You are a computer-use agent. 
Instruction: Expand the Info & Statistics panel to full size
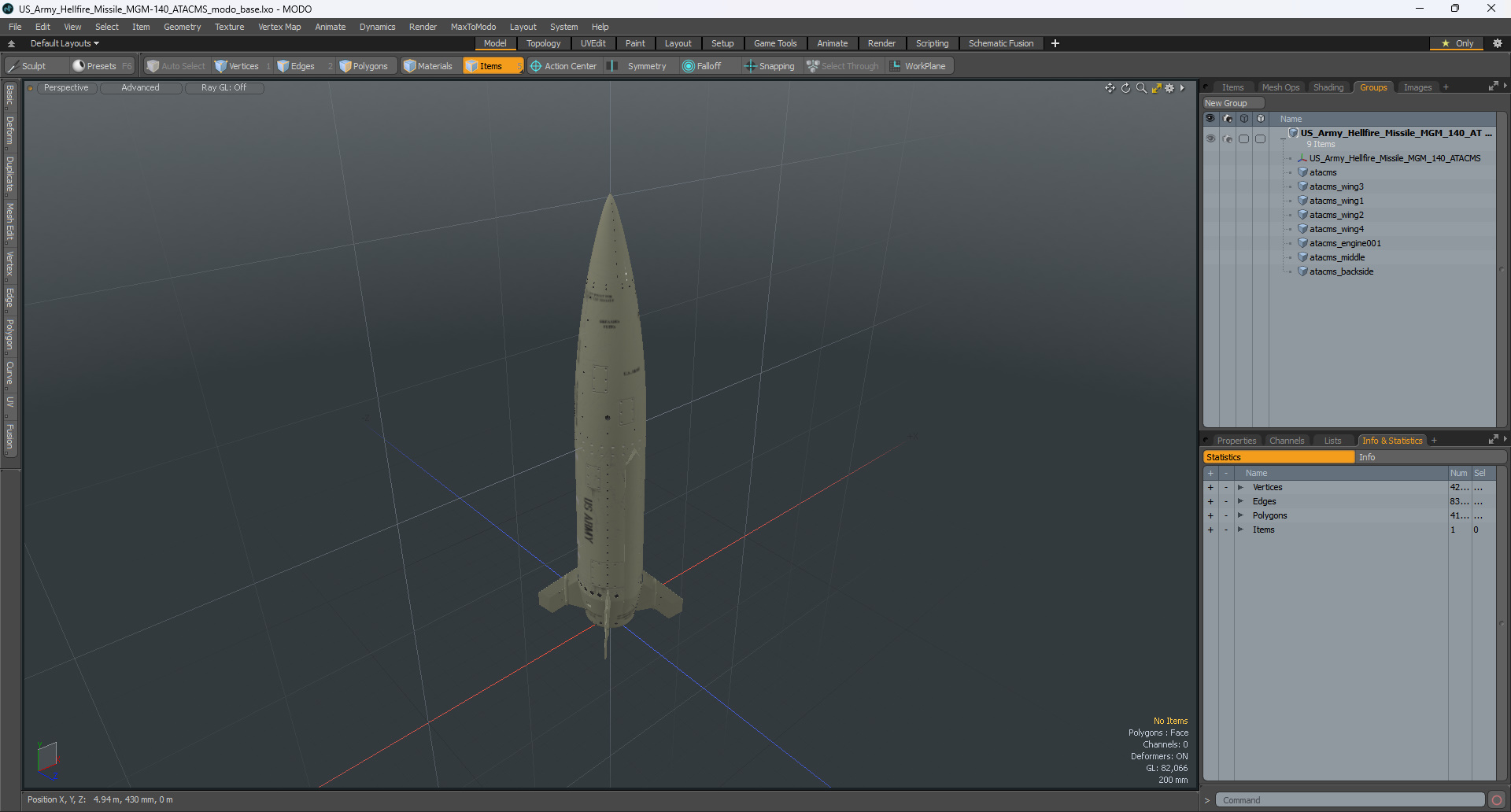tap(1493, 440)
